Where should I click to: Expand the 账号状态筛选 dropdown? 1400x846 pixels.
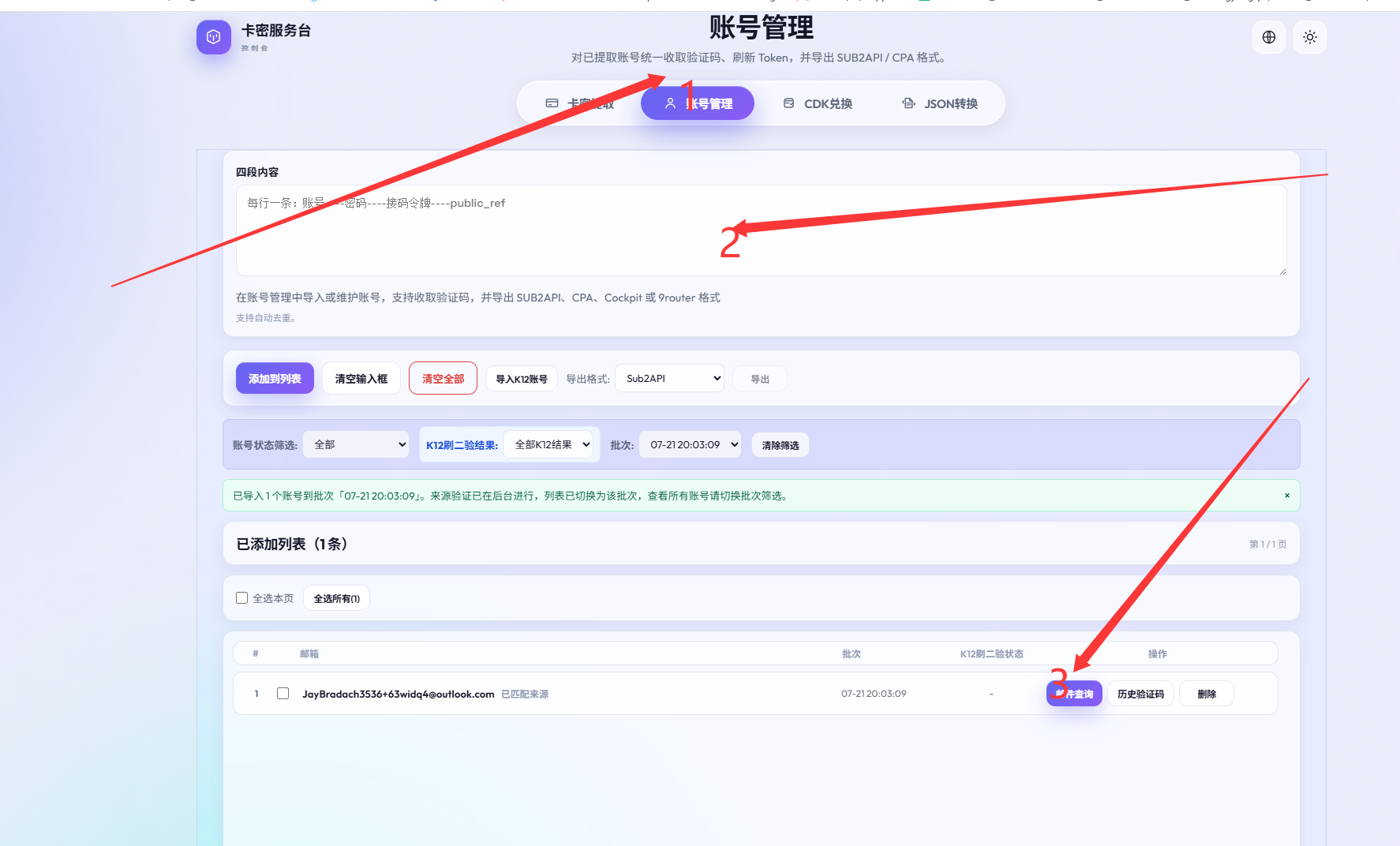click(356, 445)
